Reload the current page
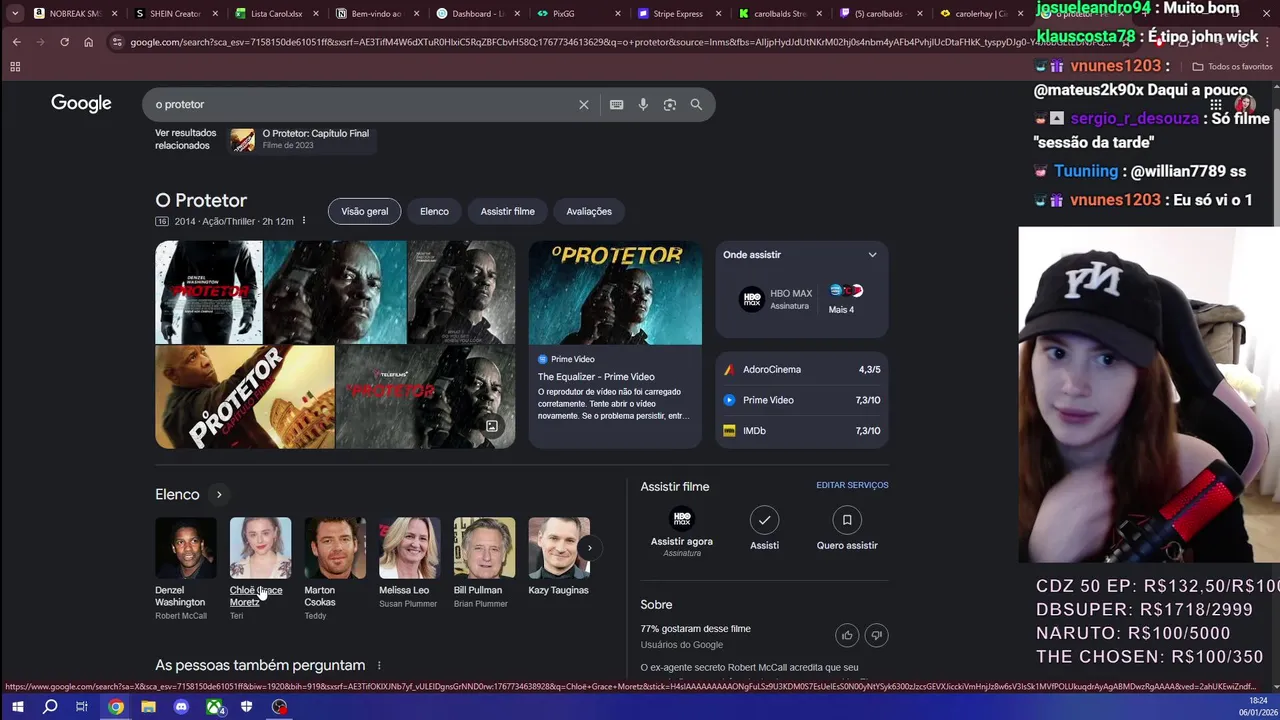Viewport: 1280px width, 720px height. pos(64,42)
